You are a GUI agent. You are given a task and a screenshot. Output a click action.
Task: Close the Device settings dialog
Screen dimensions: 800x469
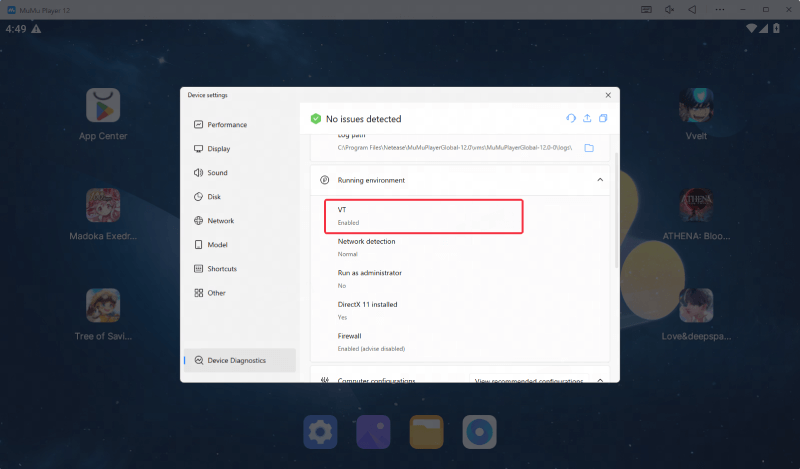click(x=607, y=95)
